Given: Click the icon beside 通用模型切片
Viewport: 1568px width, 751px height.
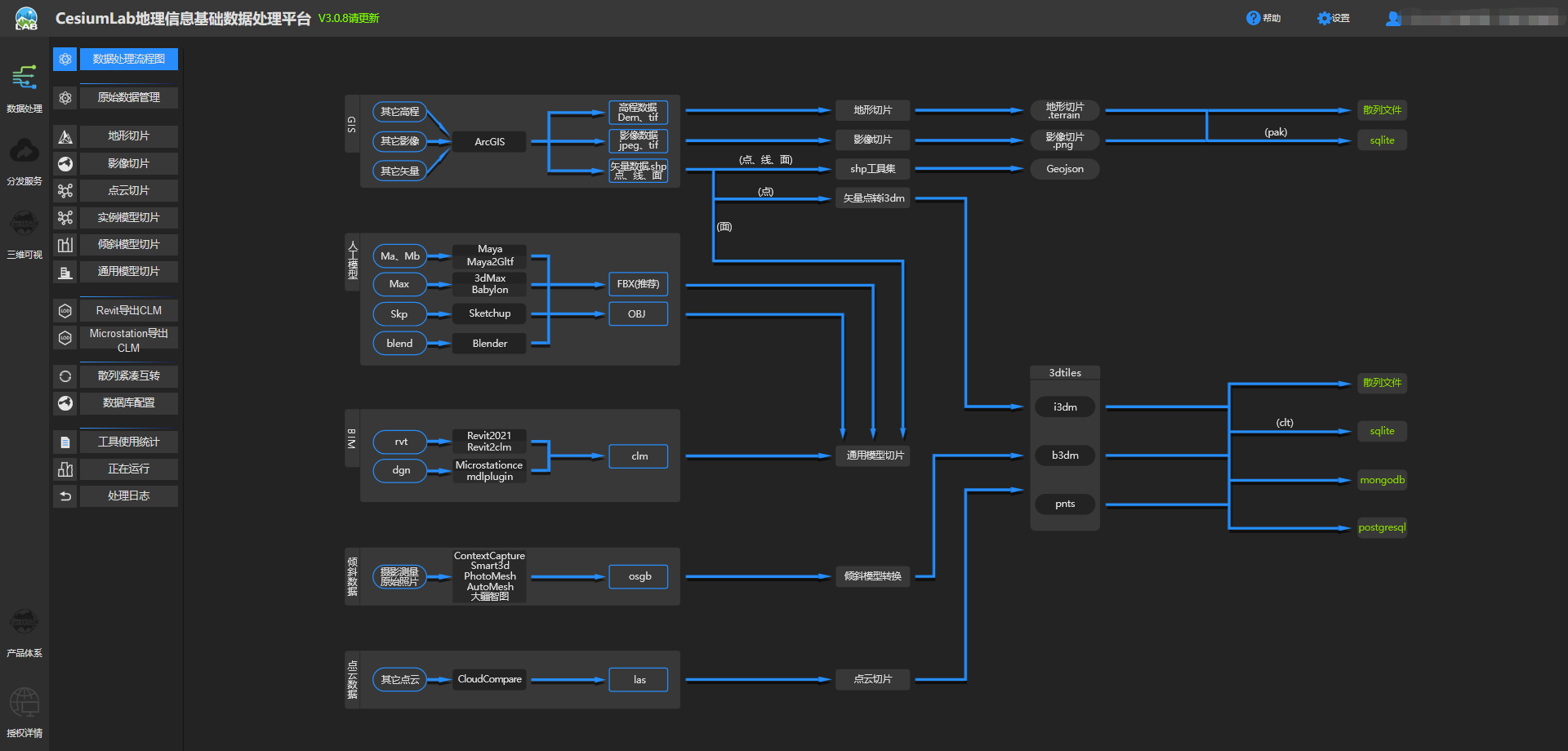Looking at the screenshot, I should (x=65, y=272).
